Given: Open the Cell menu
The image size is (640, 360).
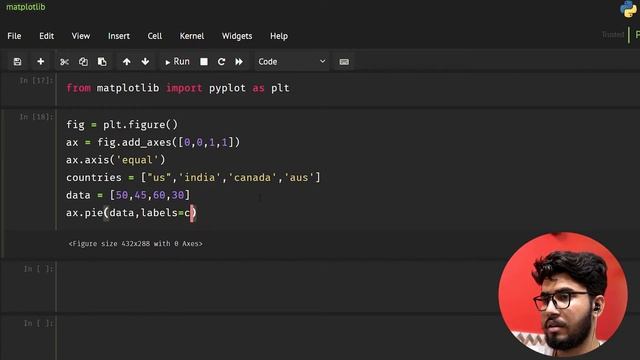Looking at the screenshot, I should (x=155, y=36).
